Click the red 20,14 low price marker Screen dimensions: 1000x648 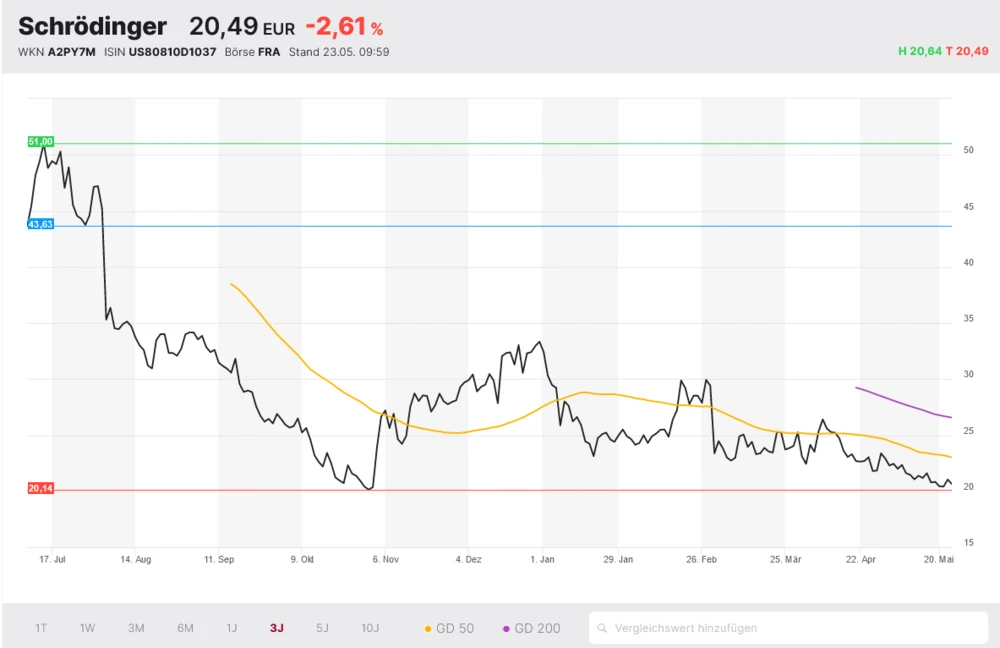click(41, 489)
